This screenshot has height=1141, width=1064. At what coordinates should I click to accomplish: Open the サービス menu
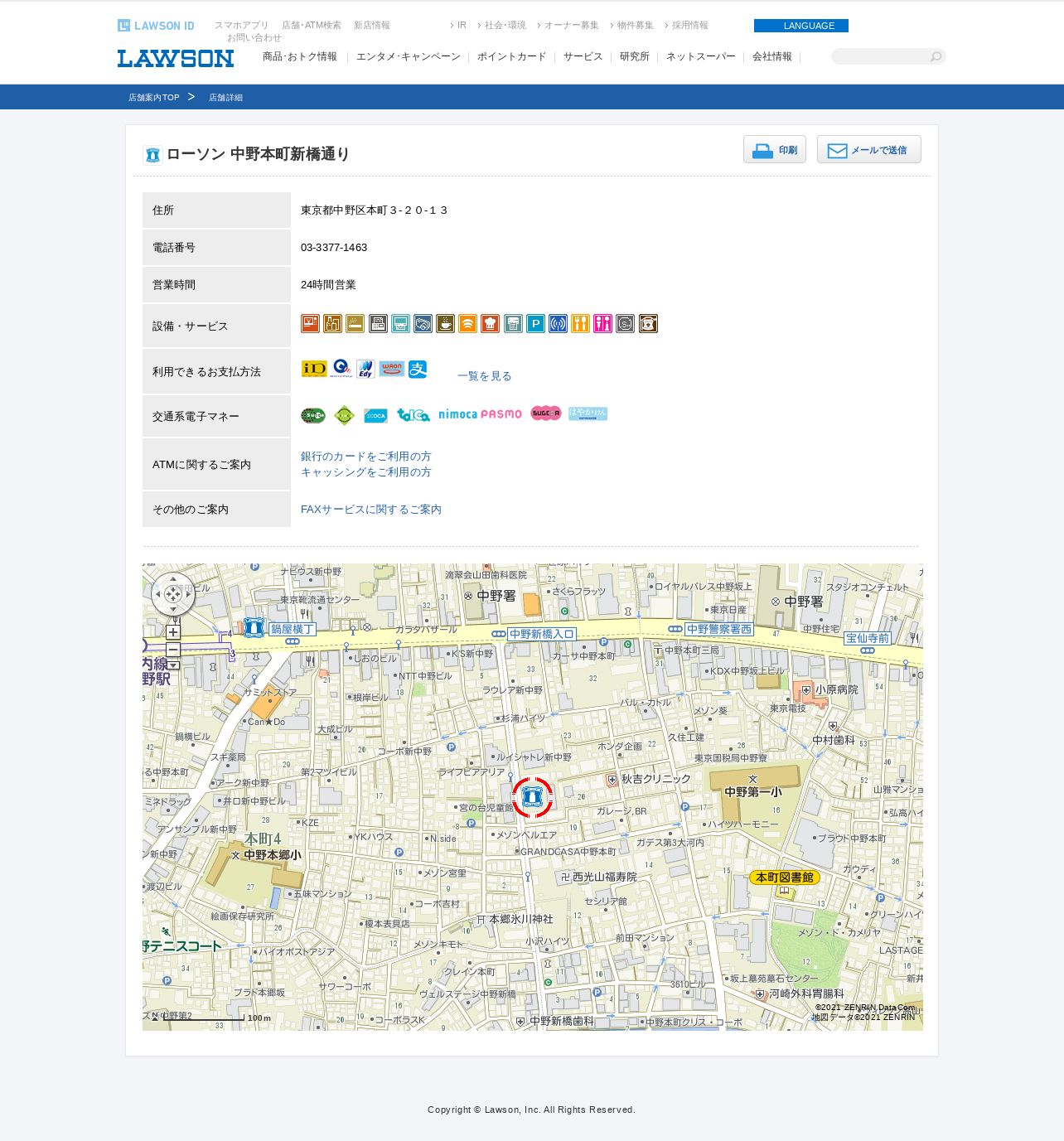583,56
